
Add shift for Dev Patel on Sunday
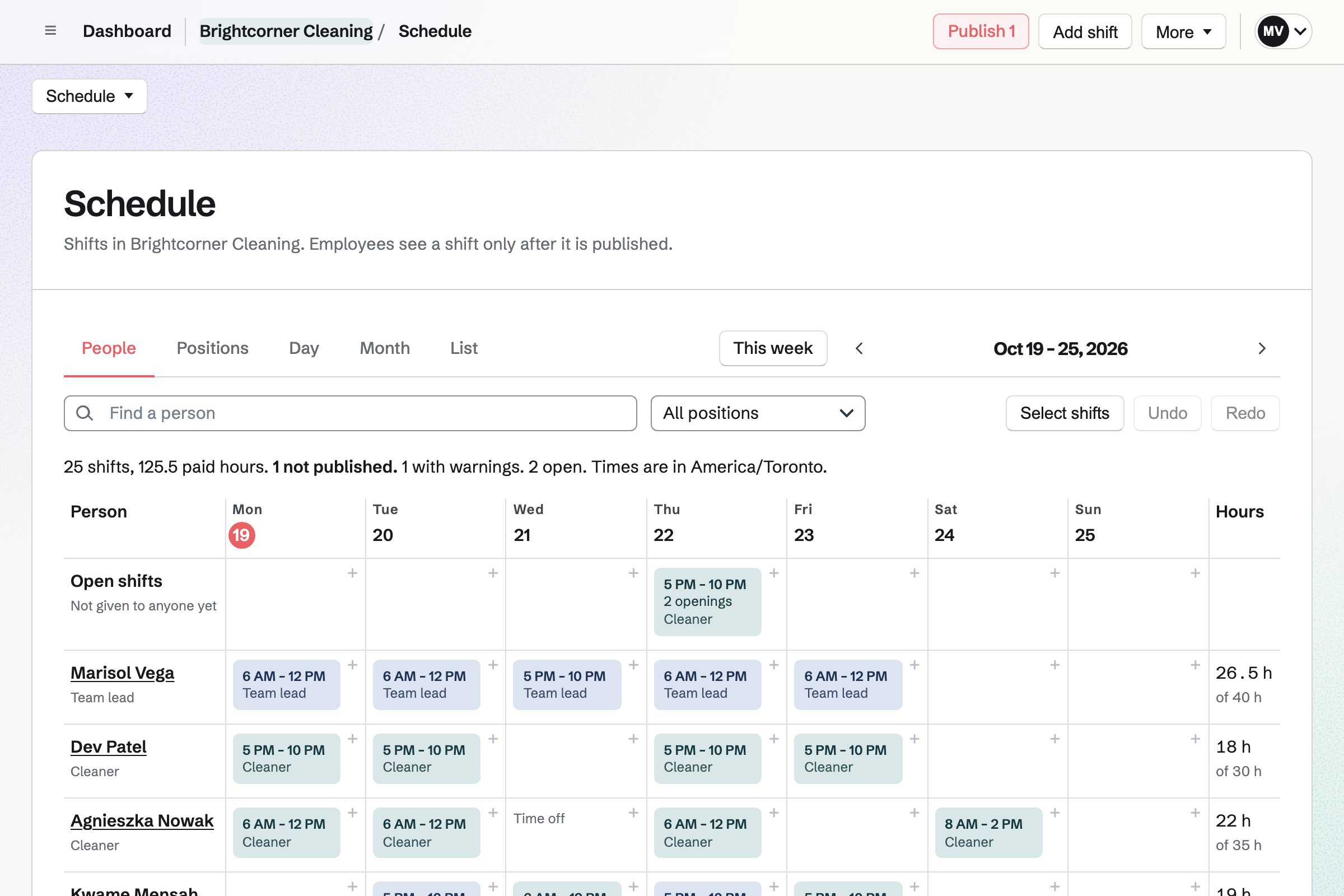pyautogui.click(x=1196, y=739)
